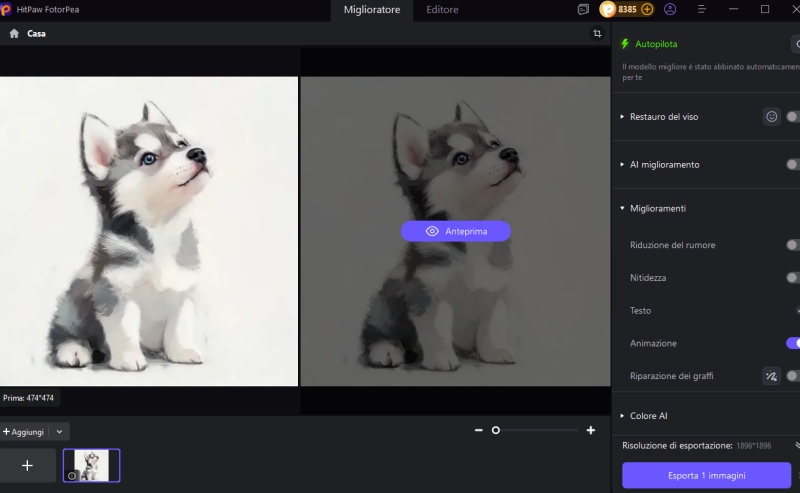Go to Casa home link
This screenshot has height=493, width=800.
[x=36, y=34]
